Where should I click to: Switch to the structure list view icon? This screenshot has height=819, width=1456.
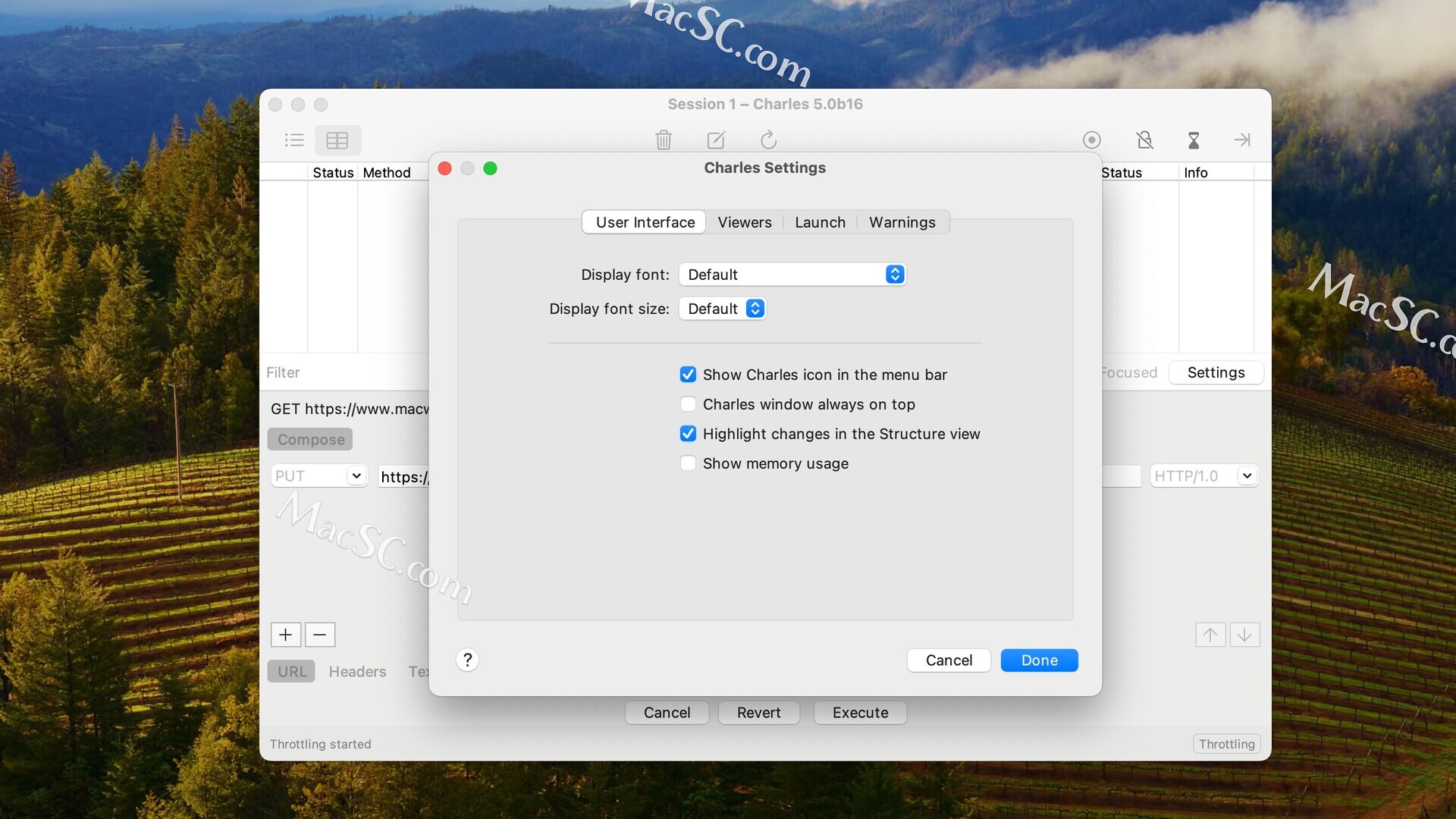tap(294, 140)
